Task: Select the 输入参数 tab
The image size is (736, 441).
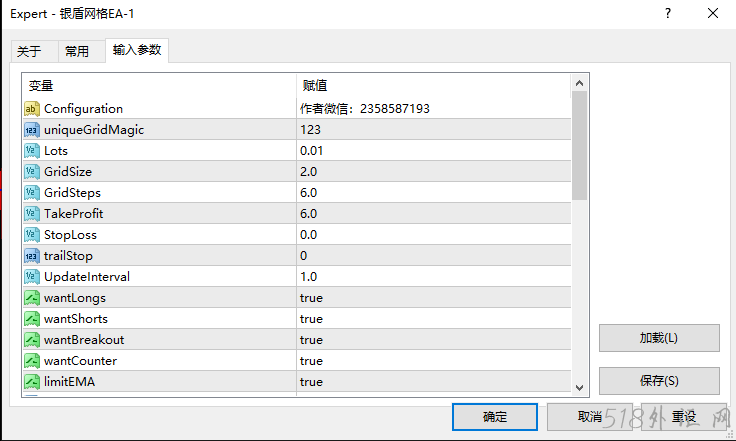Action: pos(137,50)
